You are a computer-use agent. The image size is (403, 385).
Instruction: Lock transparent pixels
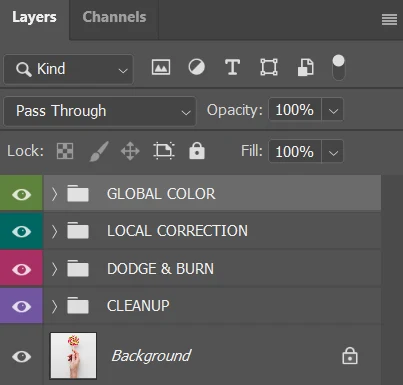65,151
